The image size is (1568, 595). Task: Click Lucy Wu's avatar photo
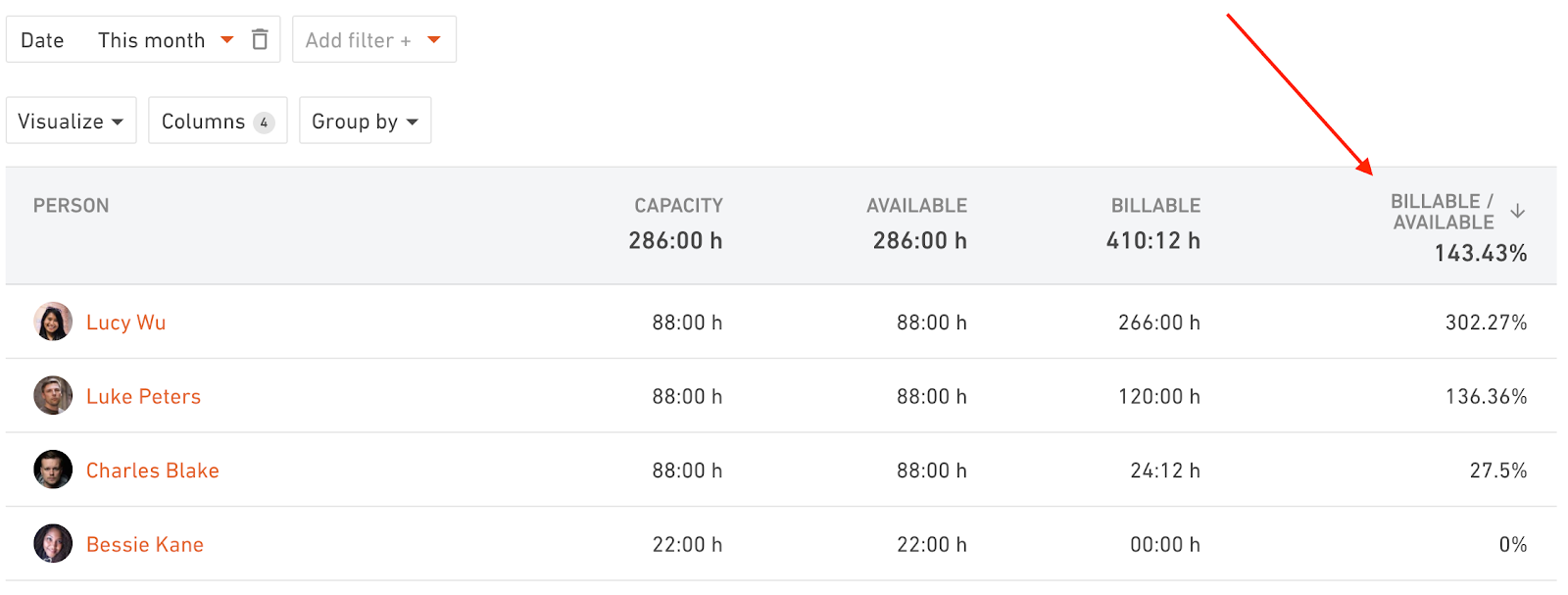(53, 322)
